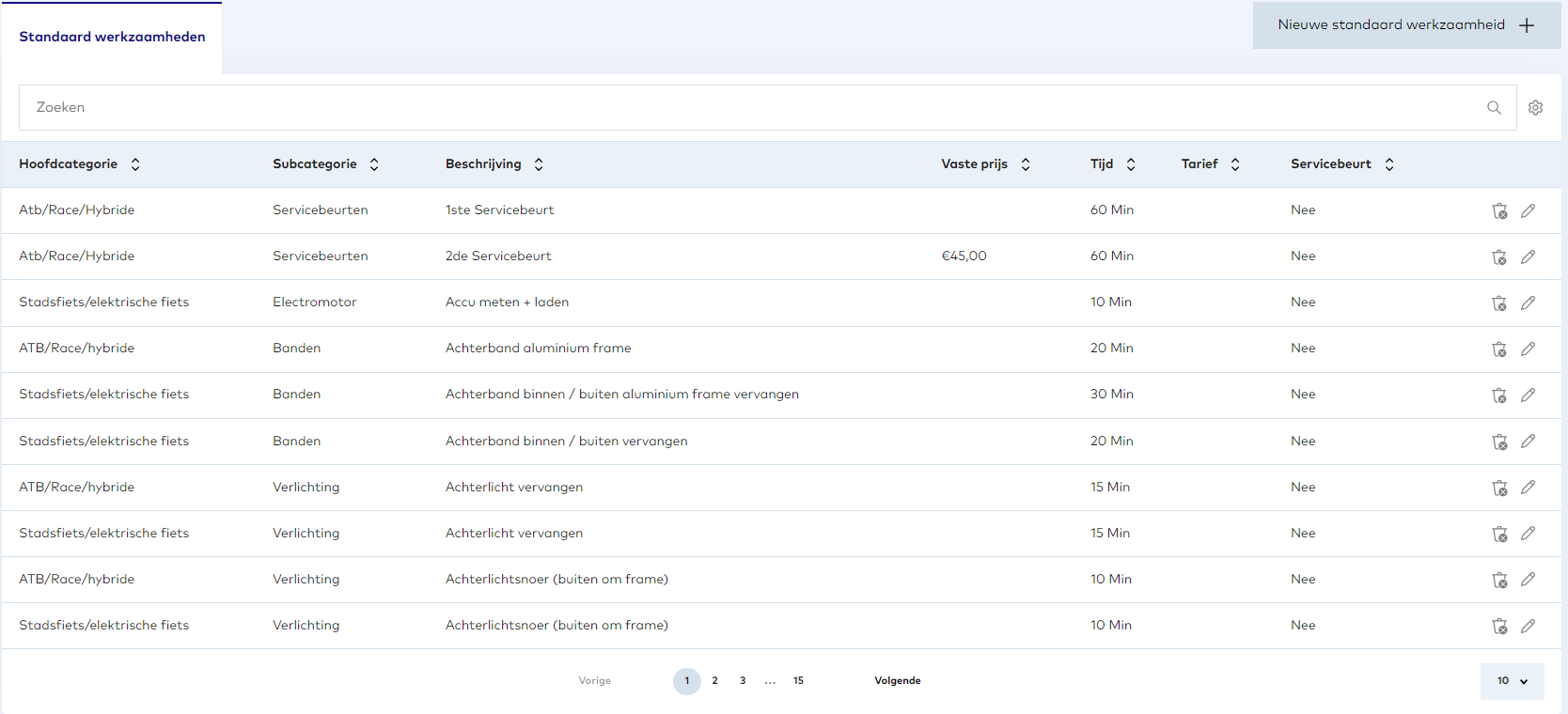Viewport: 1568px width, 714px height.
Task: Sort by Hoofdcategorie column
Action: click(x=135, y=164)
